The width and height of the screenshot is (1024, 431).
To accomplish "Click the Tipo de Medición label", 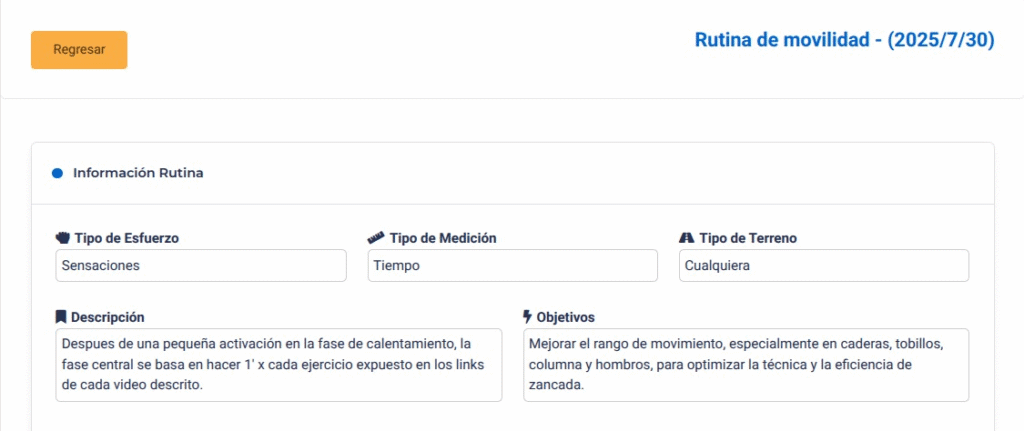I will point(443,238).
